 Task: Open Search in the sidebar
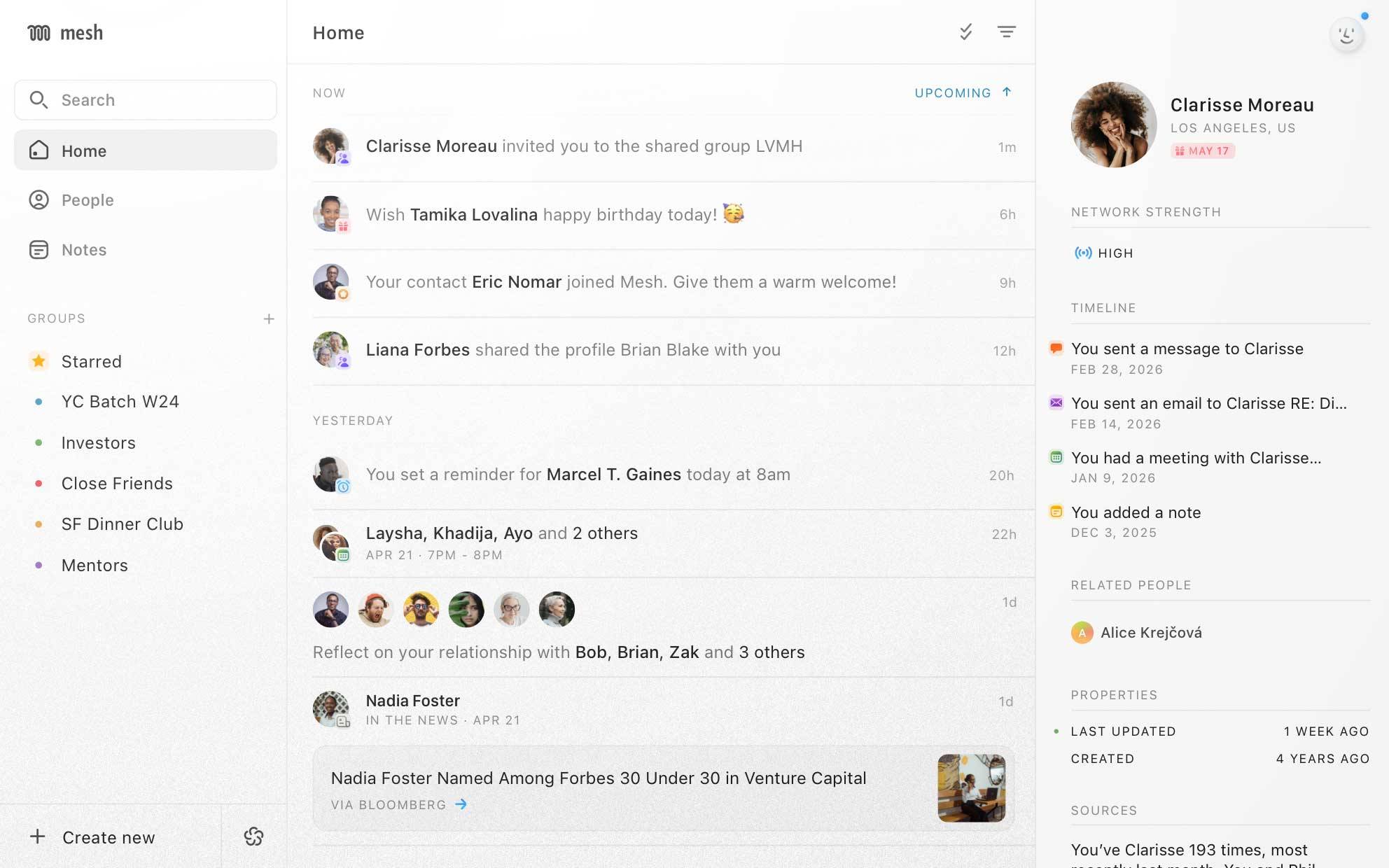145,99
